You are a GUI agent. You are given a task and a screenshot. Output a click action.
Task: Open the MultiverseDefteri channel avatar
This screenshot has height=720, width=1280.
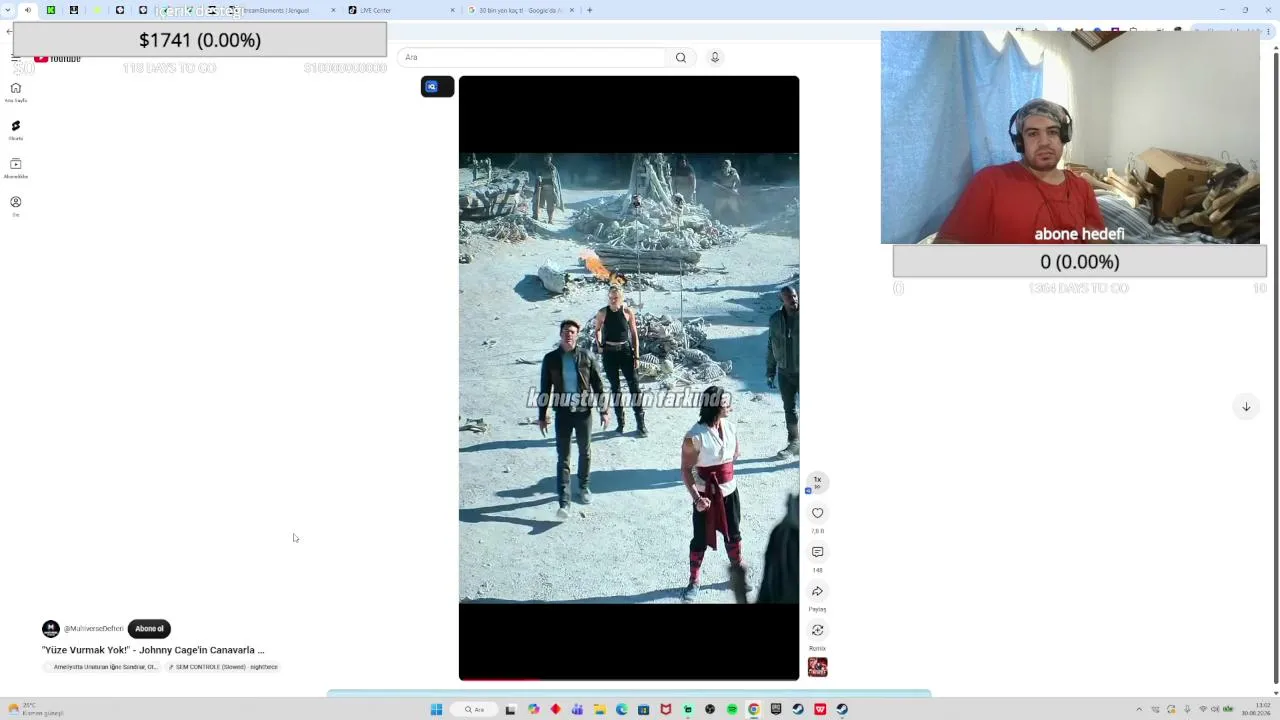(51, 628)
